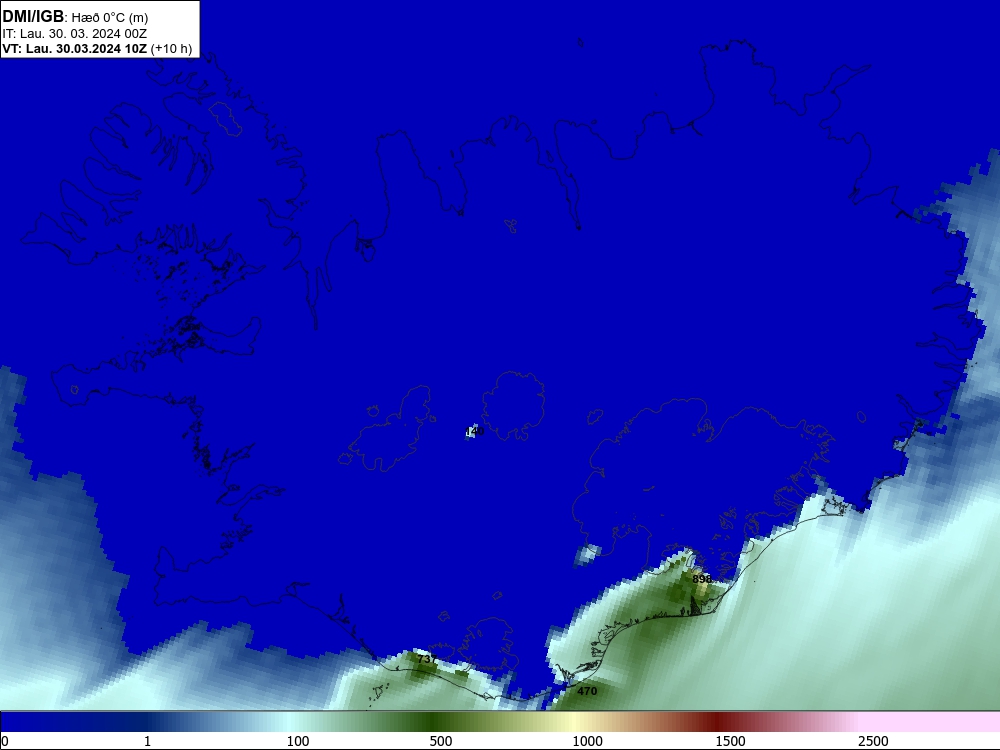Image resolution: width=1000 pixels, height=750 pixels.
Task: Click the 470 value label on map
Action: 587,691
